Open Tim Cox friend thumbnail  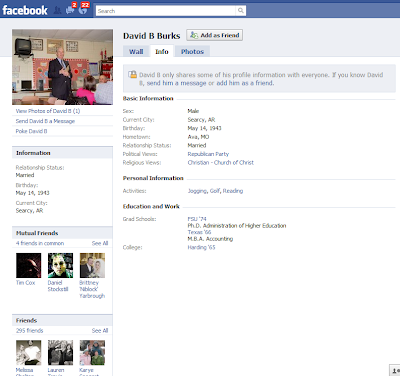(x=29, y=265)
